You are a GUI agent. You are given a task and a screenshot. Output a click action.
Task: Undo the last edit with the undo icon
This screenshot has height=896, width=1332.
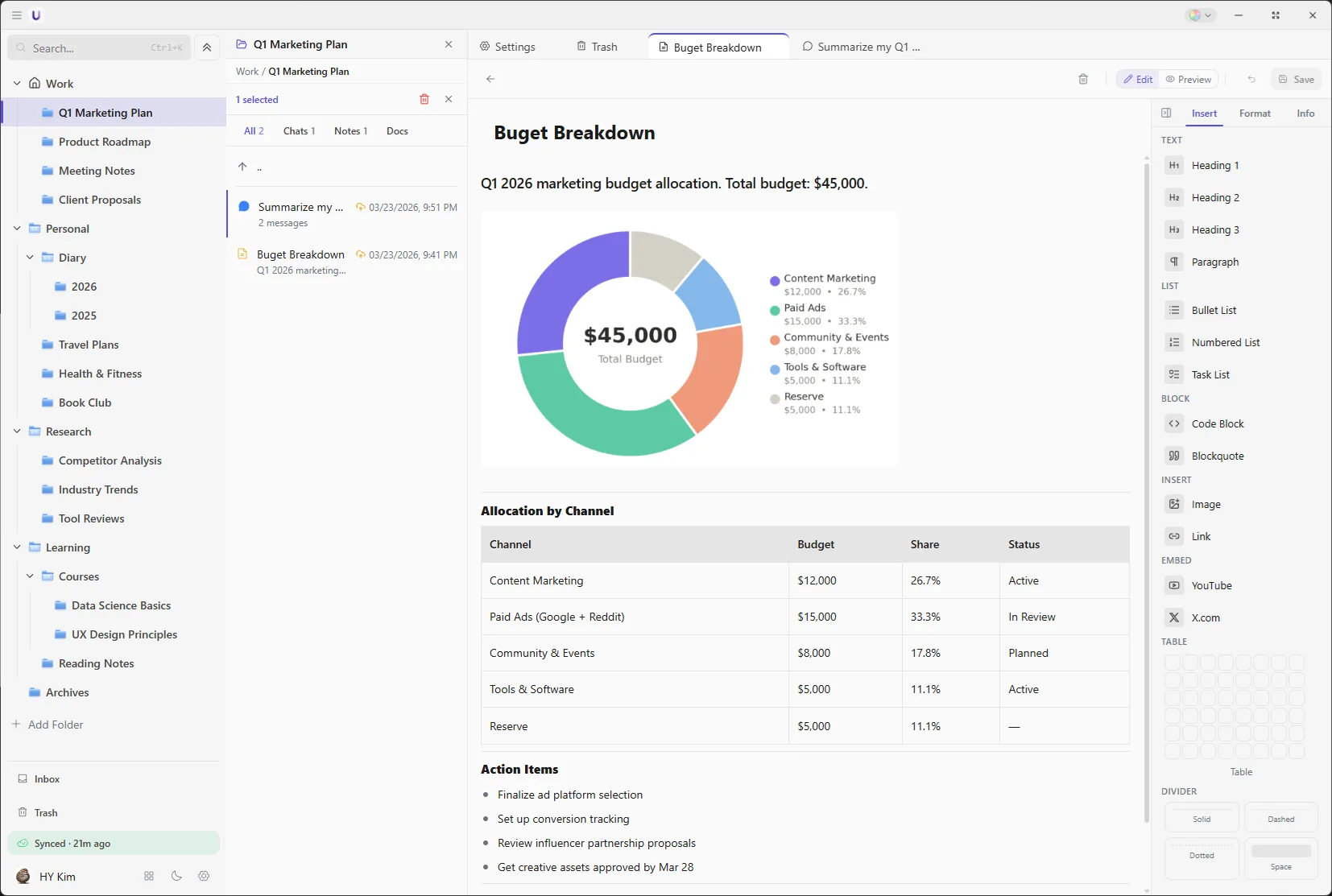click(1251, 79)
